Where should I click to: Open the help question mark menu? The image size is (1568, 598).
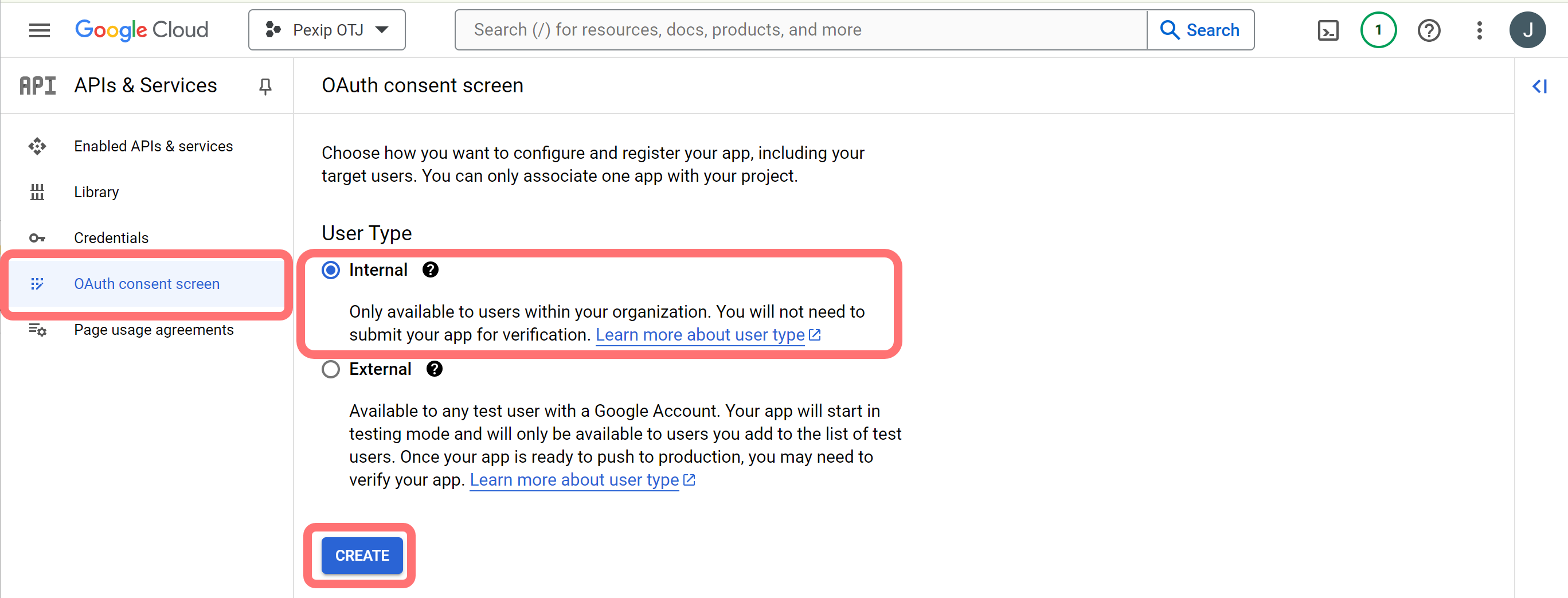1428,30
